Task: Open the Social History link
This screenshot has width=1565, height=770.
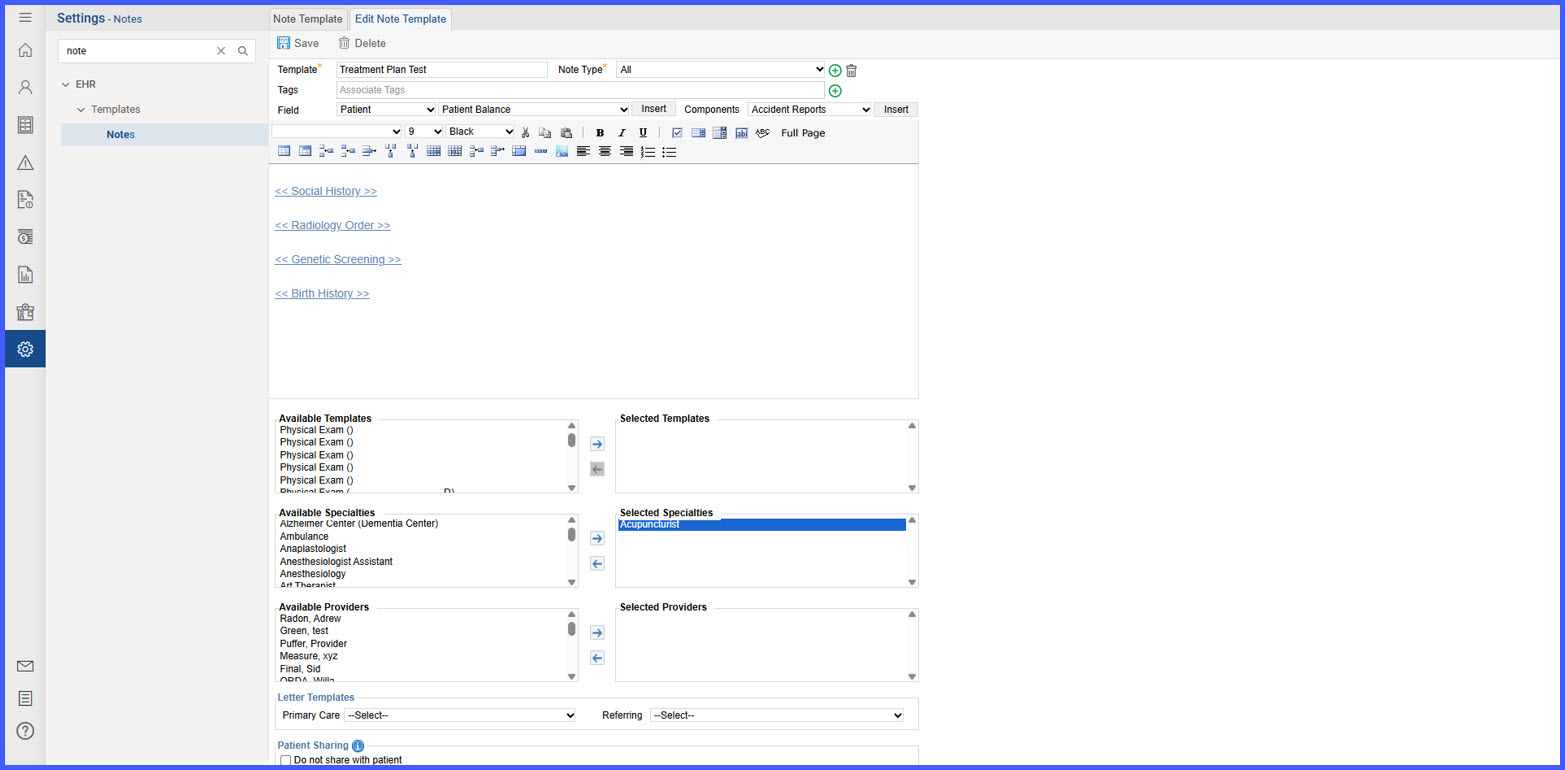Action: 326,191
